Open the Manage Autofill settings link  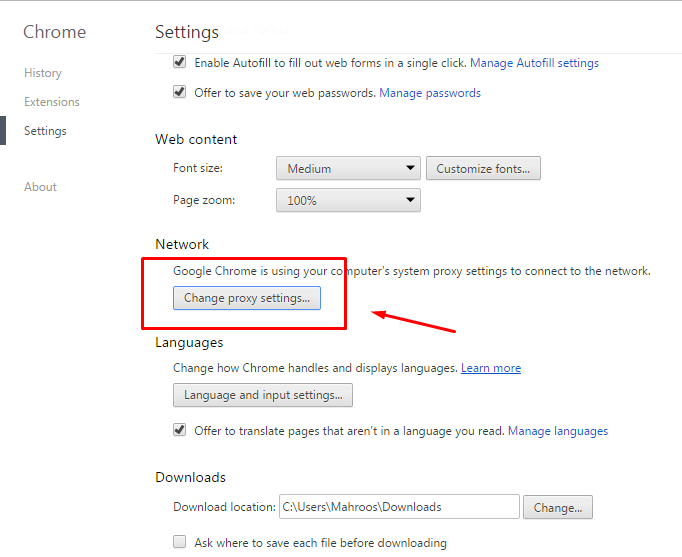(535, 63)
